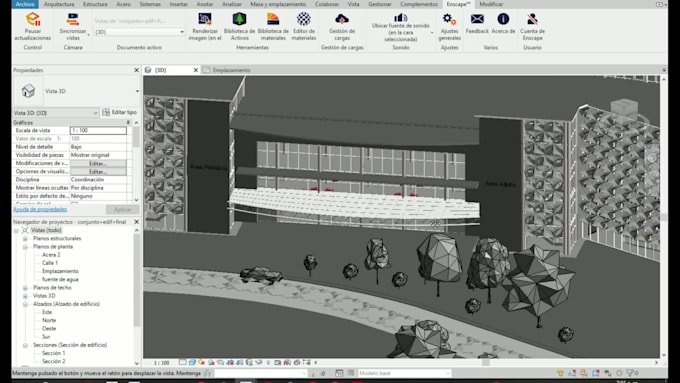Click the selection filter funnel icon

[x=631, y=373]
